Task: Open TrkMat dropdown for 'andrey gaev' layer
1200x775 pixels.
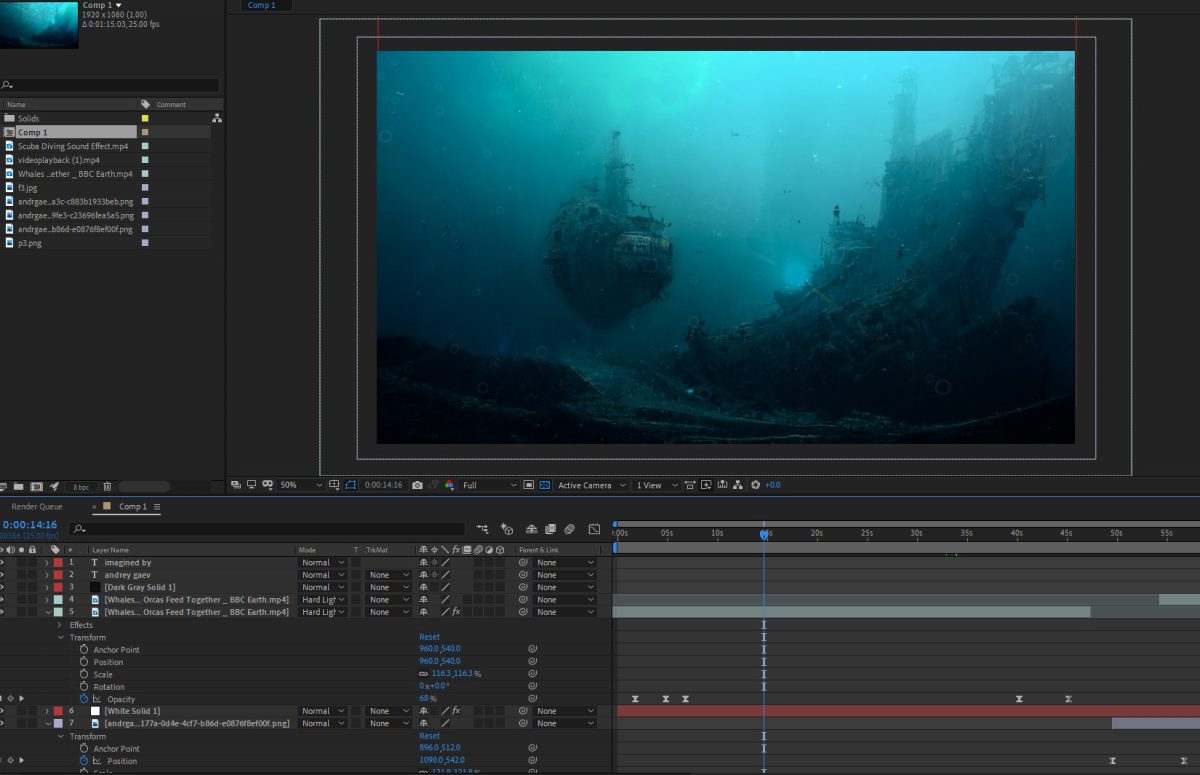Action: click(x=389, y=575)
